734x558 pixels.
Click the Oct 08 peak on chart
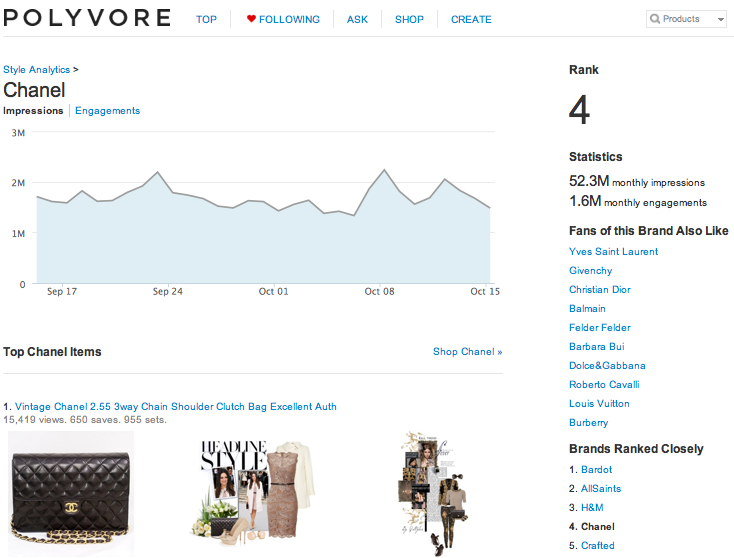pos(385,170)
